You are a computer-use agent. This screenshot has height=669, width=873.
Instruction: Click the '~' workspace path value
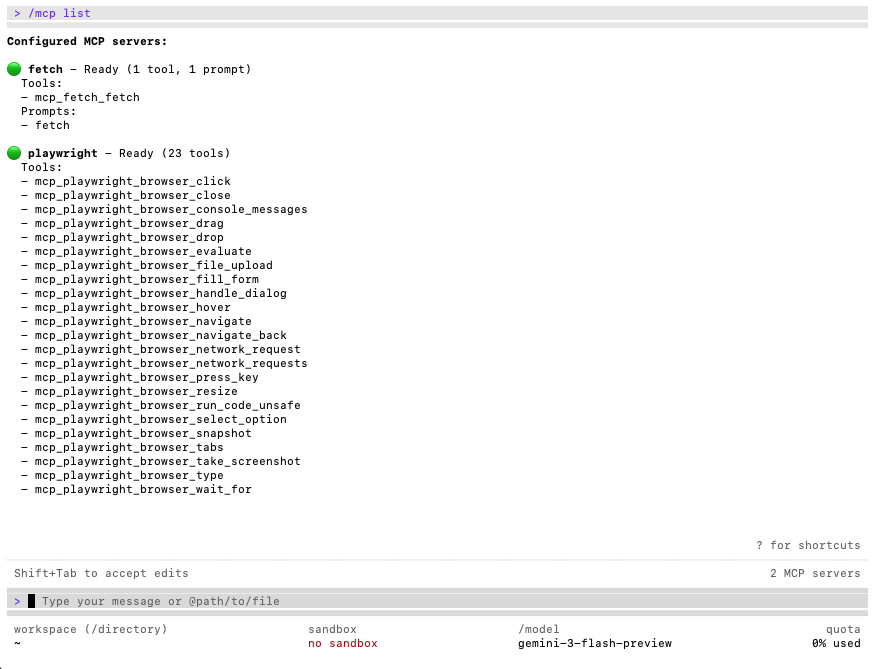click(x=17, y=643)
